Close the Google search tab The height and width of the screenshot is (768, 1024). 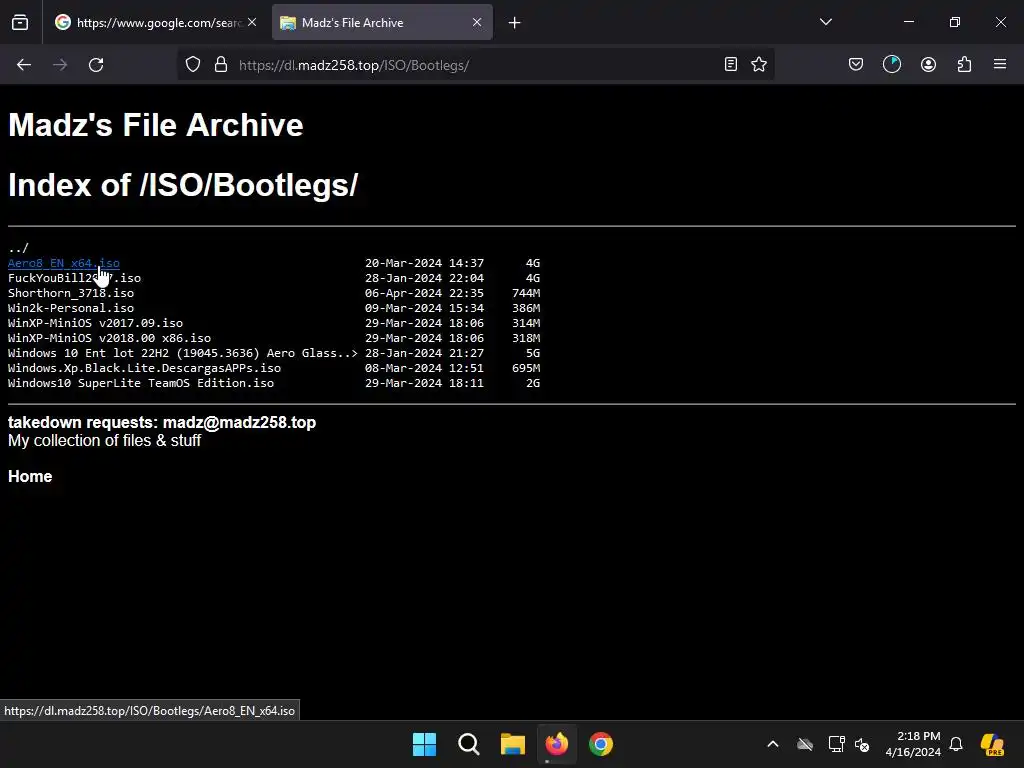point(252,22)
